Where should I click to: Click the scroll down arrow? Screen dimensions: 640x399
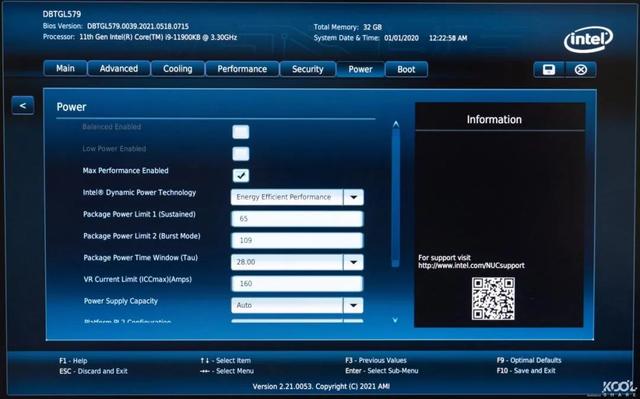point(395,320)
